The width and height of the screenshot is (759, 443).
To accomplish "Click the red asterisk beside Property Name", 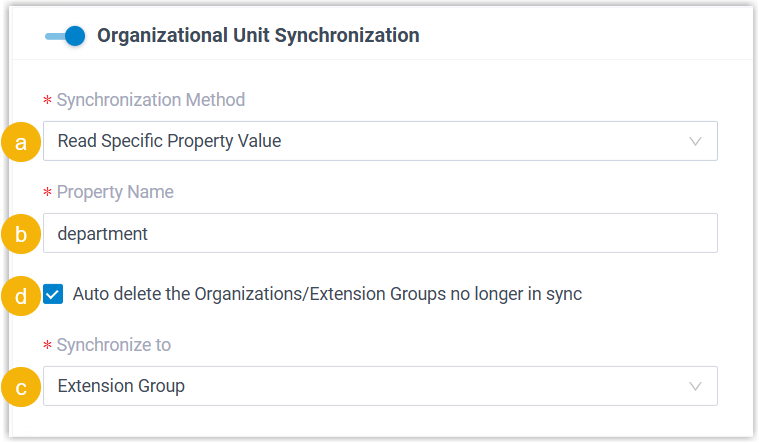I will (47, 193).
